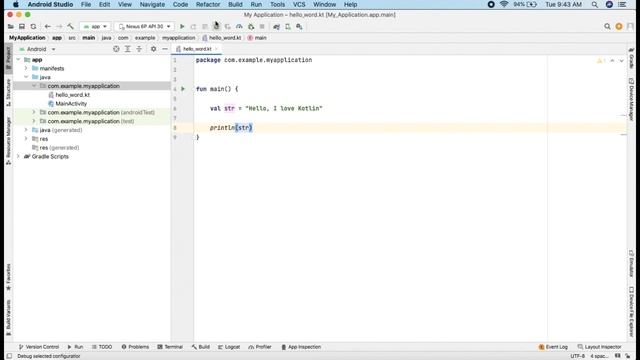640x360 pixels.
Task: Click the myapplication breadcrumb
Action: (179, 38)
